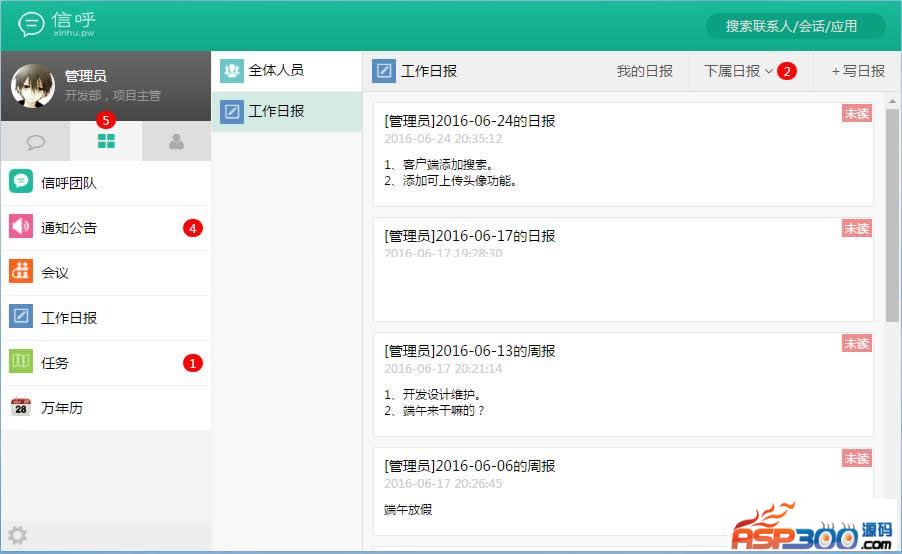
Task: Switch to the contacts person tab icon
Action: click(x=176, y=142)
